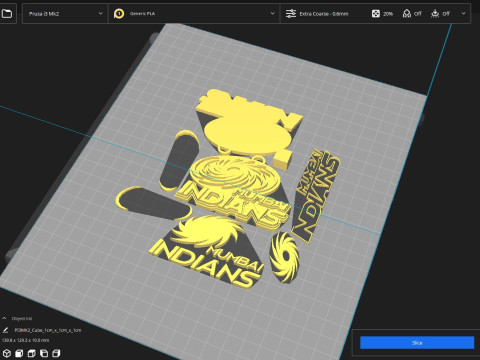Select the lower-left dark oval plate model
Image resolution: width=480 pixels, height=360 pixels.
153,203
